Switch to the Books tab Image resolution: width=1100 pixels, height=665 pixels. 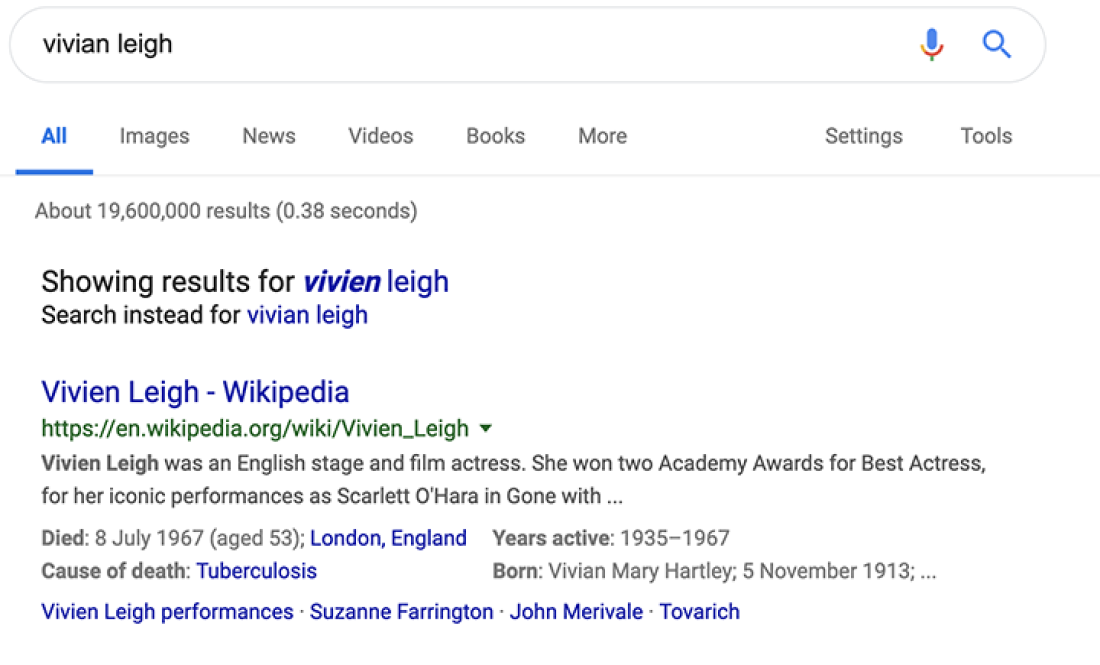494,135
